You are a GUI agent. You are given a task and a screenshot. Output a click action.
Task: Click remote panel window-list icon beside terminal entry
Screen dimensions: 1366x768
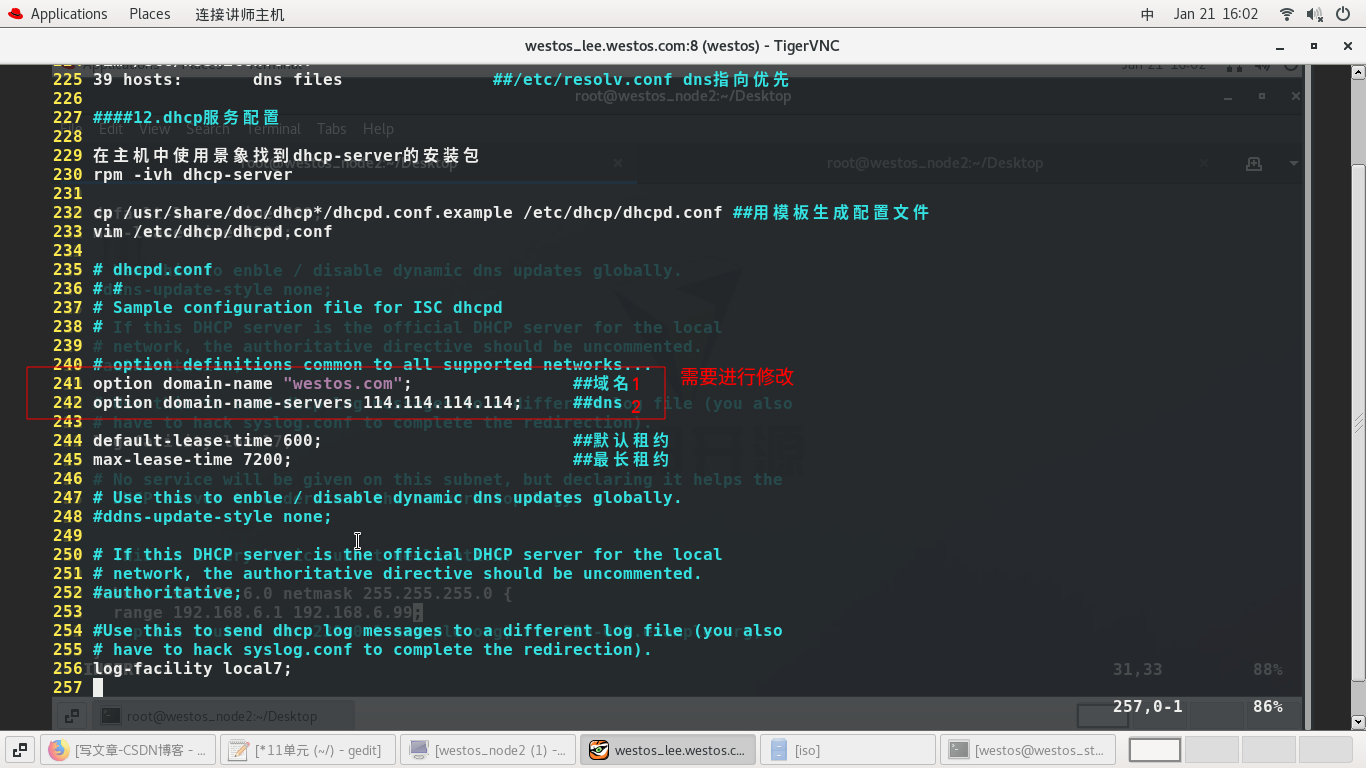[72, 716]
